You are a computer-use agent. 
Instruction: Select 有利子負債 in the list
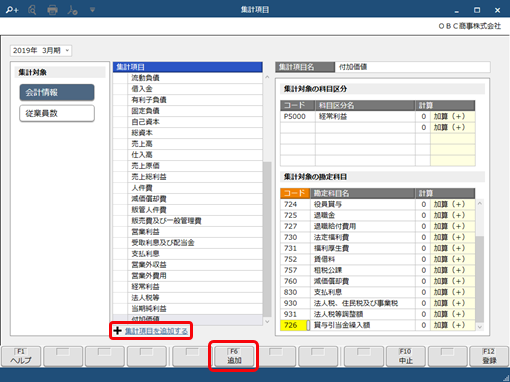(x=188, y=100)
